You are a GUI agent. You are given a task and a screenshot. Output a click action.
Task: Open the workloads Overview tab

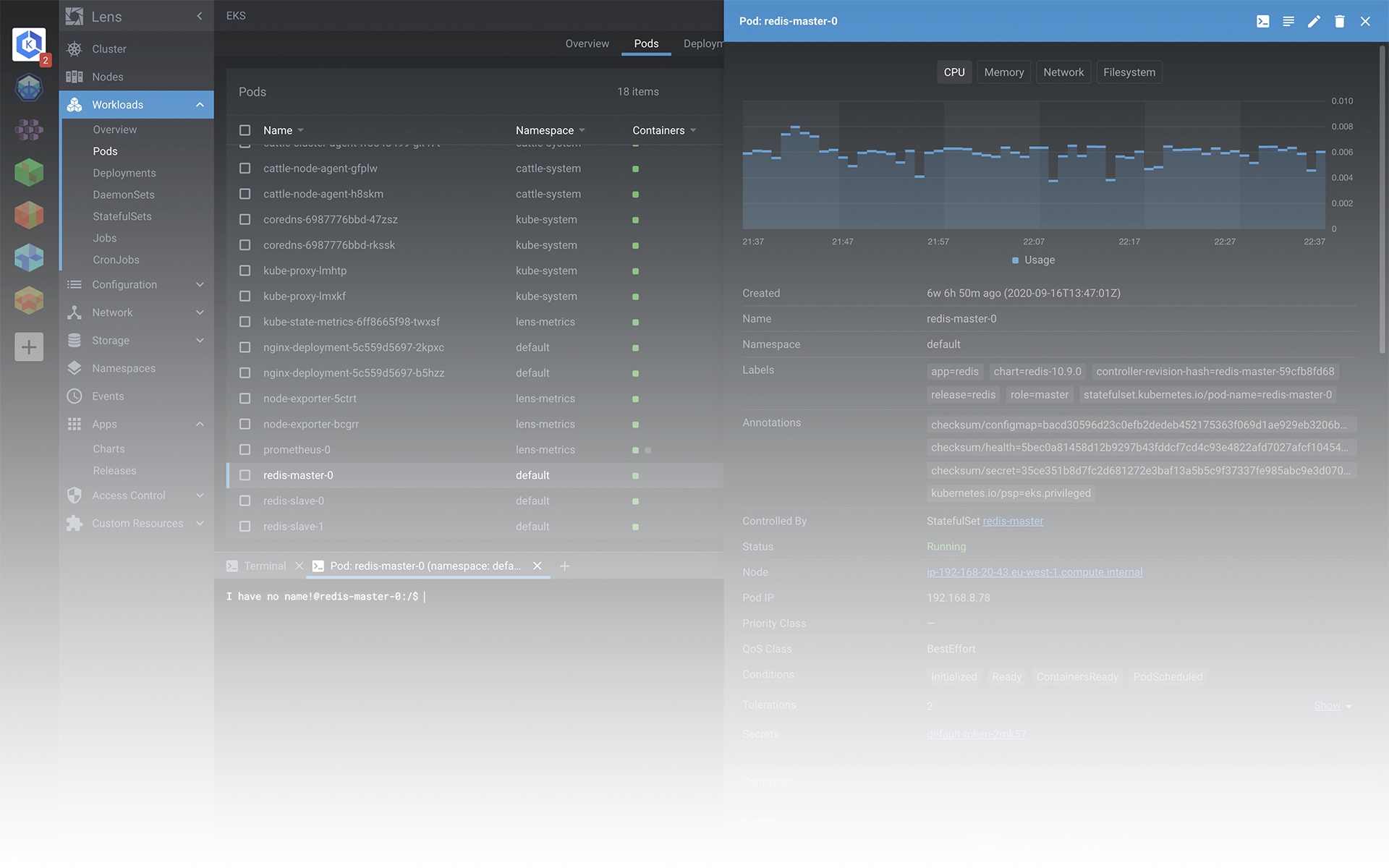(587, 43)
